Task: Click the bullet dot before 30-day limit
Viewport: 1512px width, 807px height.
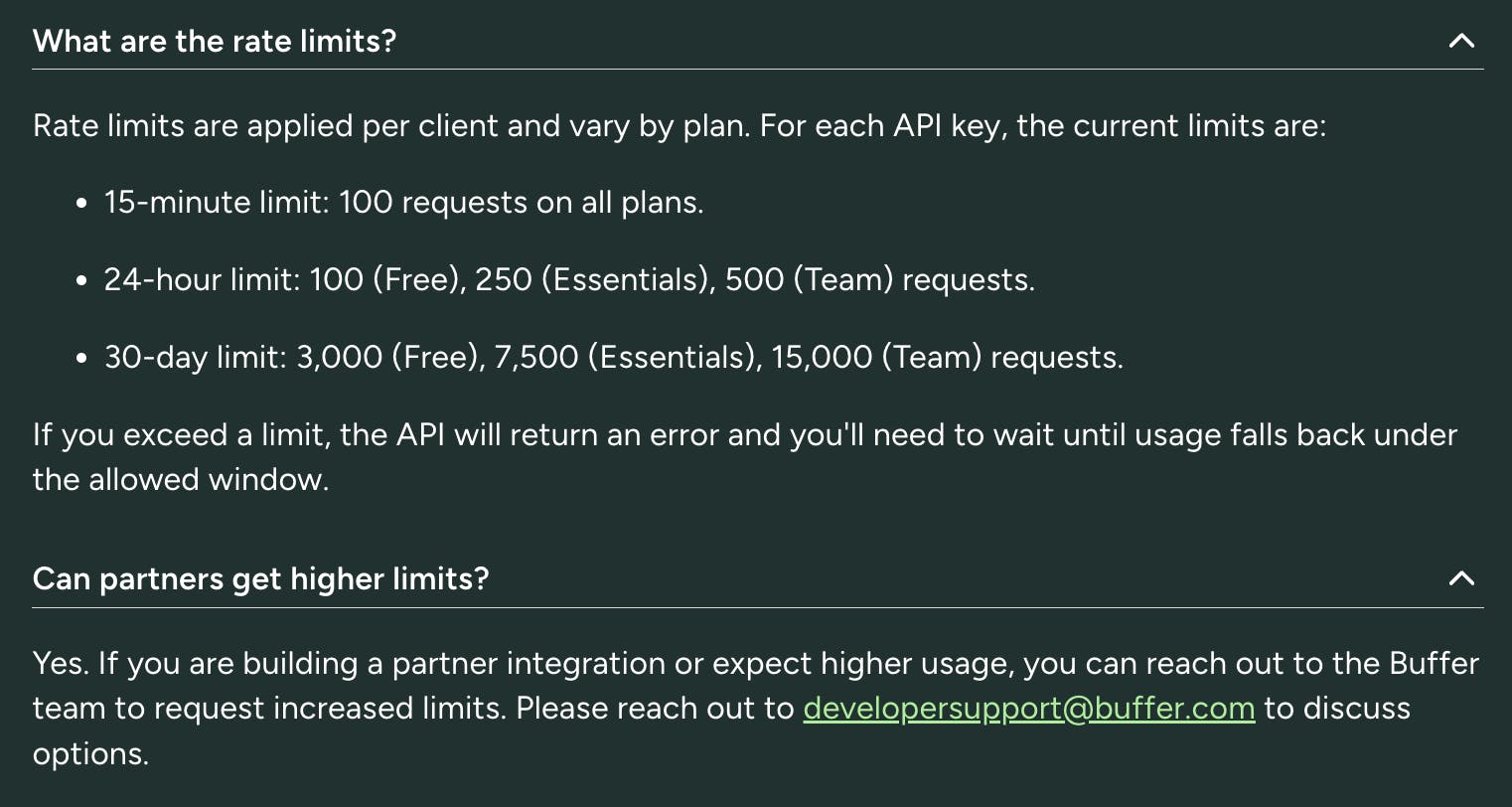Action: coord(82,359)
